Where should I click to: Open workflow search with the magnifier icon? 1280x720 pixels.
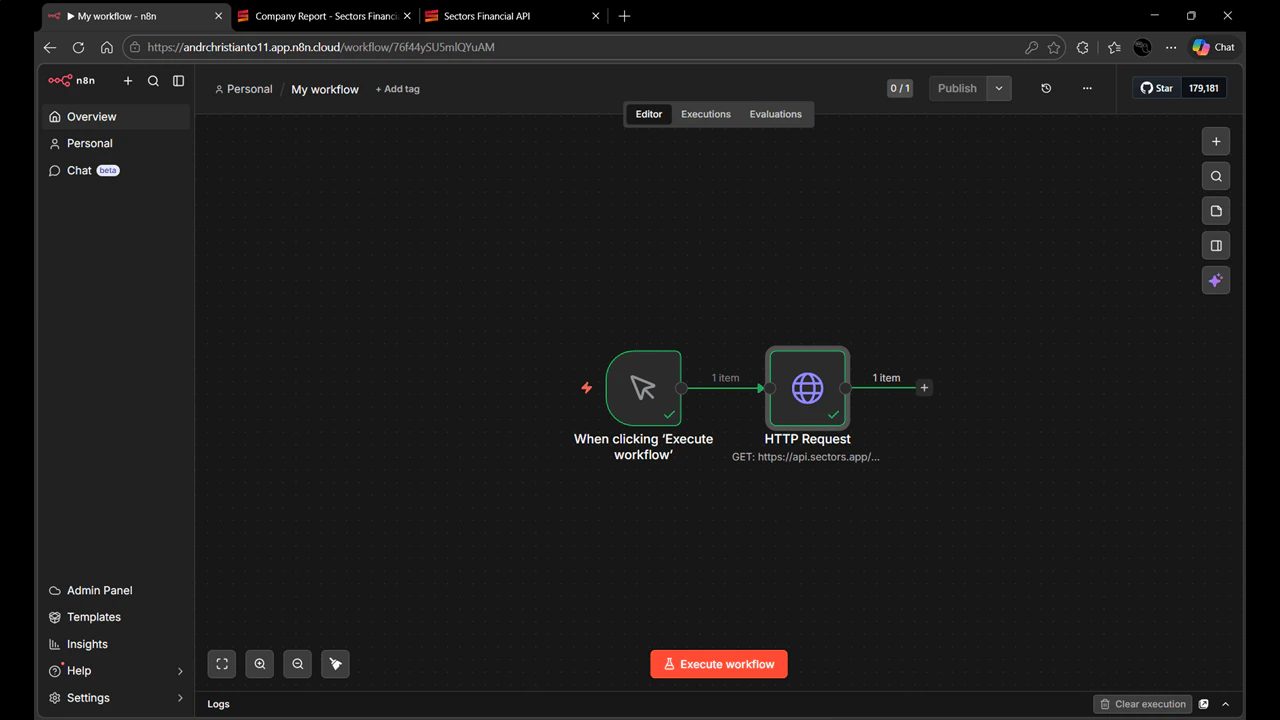pyautogui.click(x=1216, y=176)
